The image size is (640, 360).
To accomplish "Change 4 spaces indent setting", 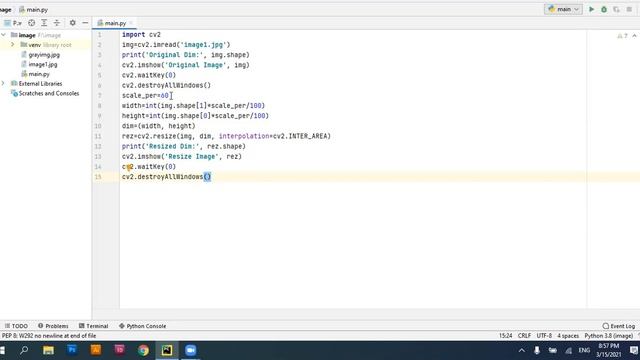I will pos(568,336).
